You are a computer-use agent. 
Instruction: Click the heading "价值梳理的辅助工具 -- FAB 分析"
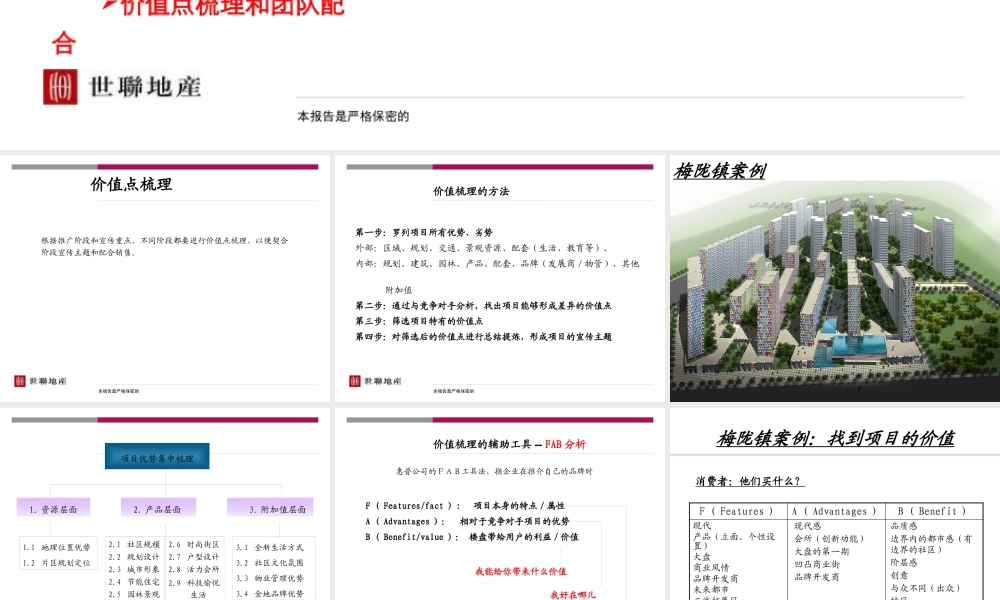[x=509, y=444]
